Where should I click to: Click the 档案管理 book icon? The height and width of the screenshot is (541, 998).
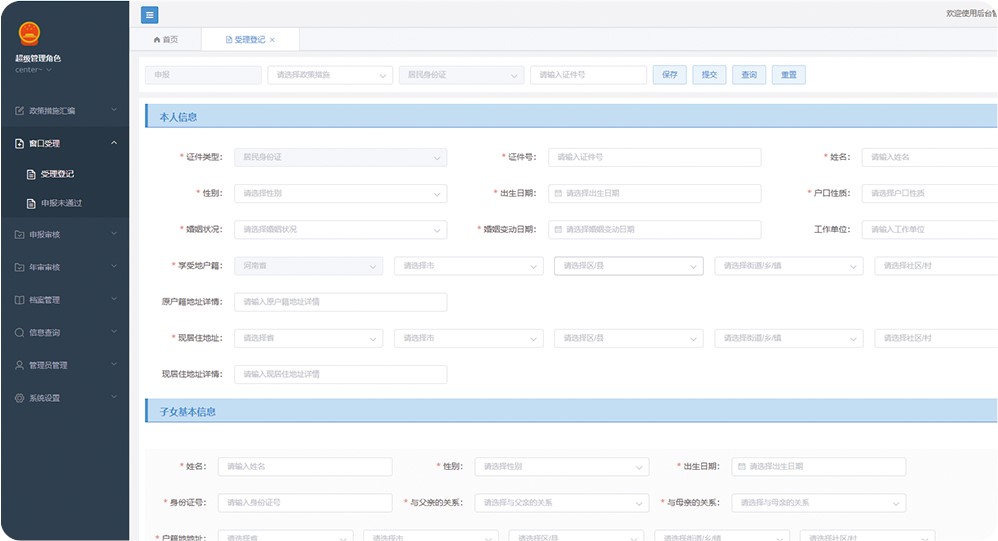19,300
